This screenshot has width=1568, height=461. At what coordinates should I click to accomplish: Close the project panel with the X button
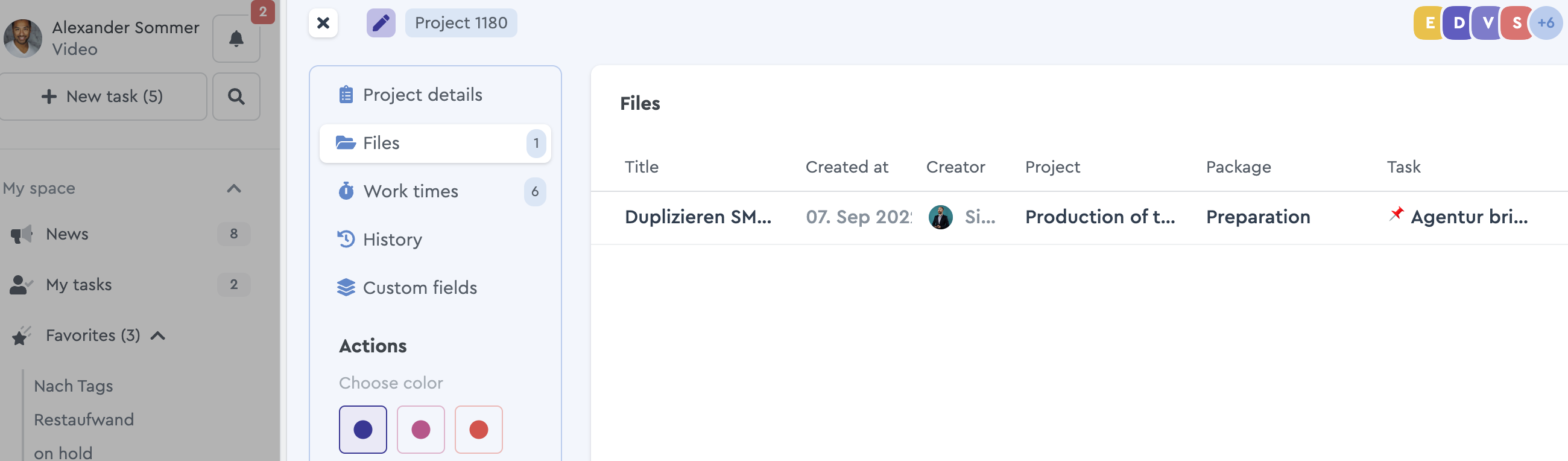pyautogui.click(x=323, y=23)
